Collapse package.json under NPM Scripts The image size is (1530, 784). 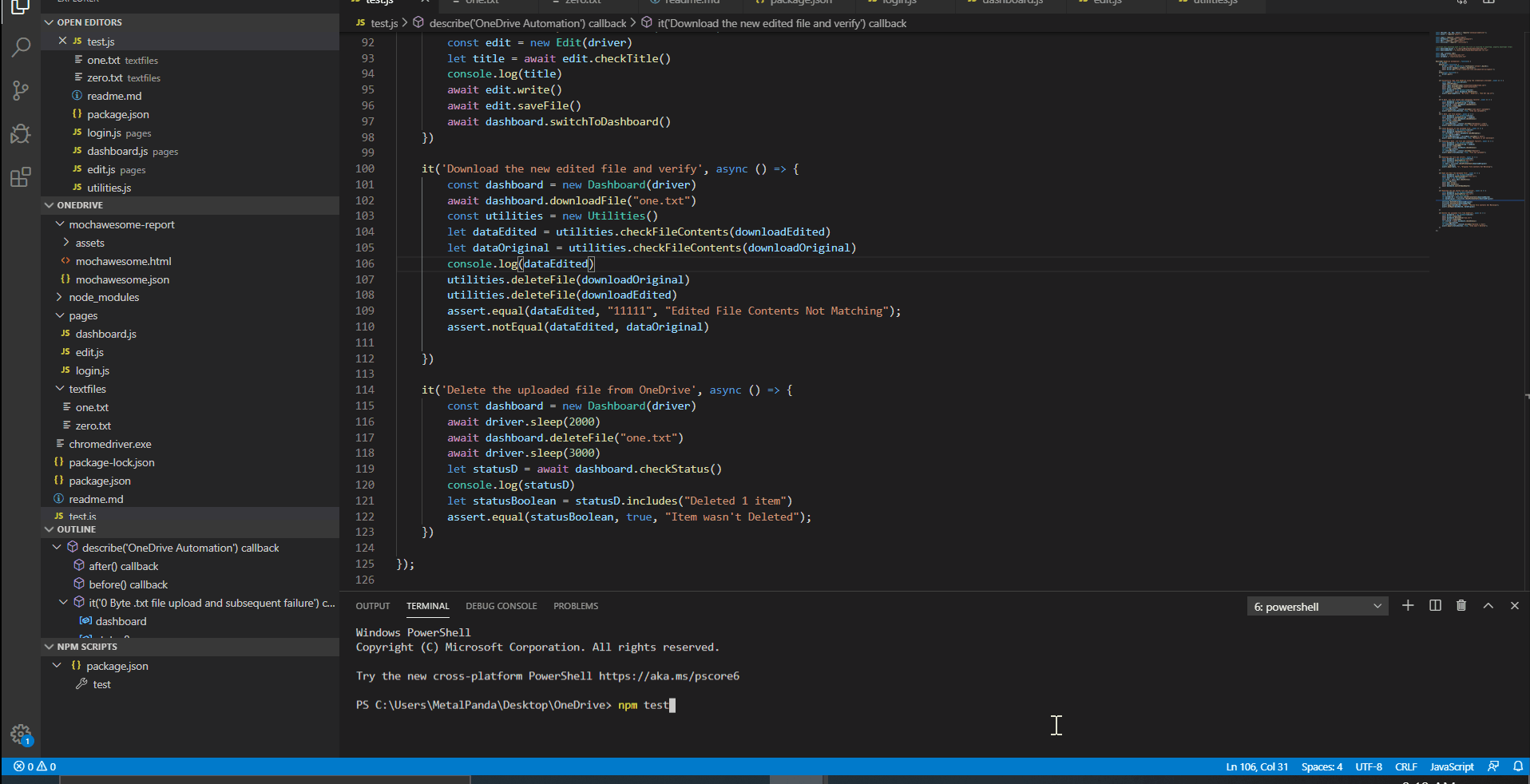(x=57, y=666)
